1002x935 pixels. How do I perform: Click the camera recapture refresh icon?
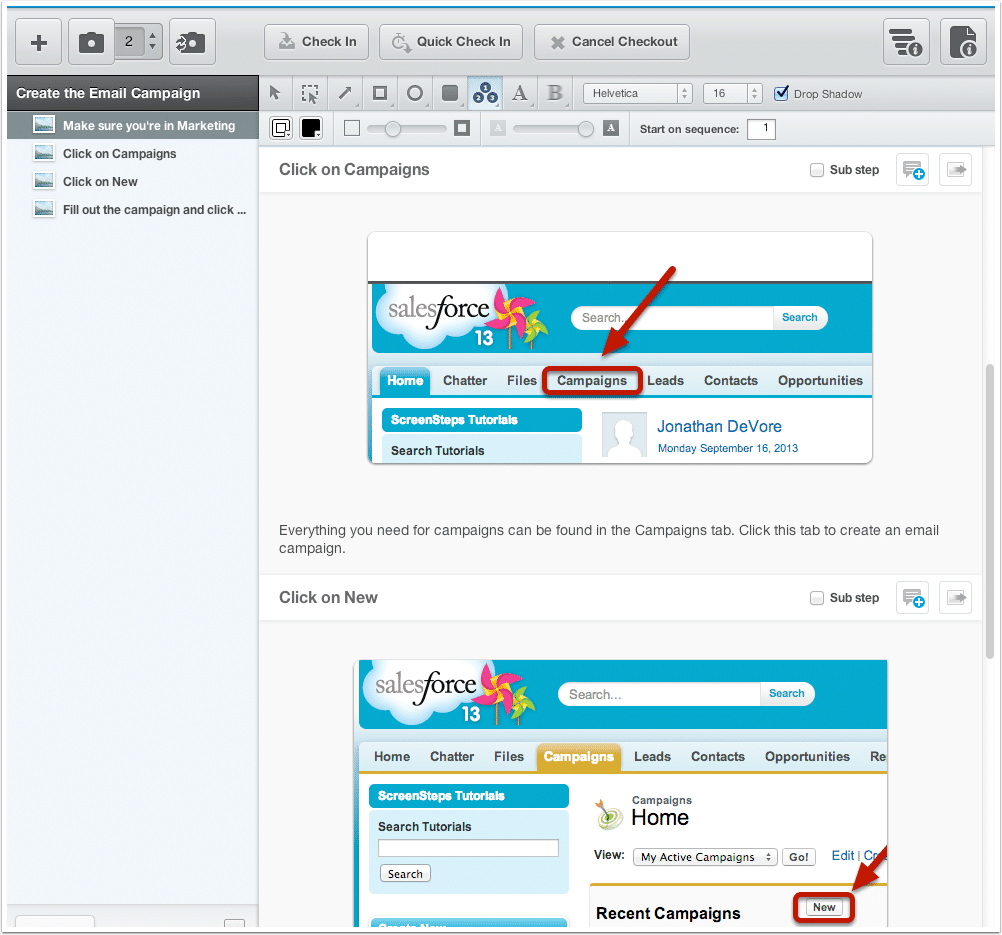coord(192,42)
